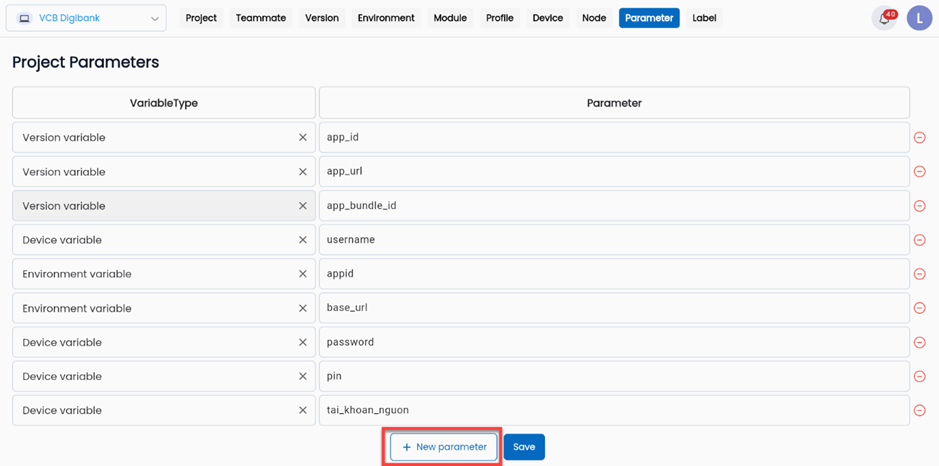Remove the tai_khoan_nguon parameter row
Viewport: 939px width, 466px height.
pyautogui.click(x=919, y=410)
